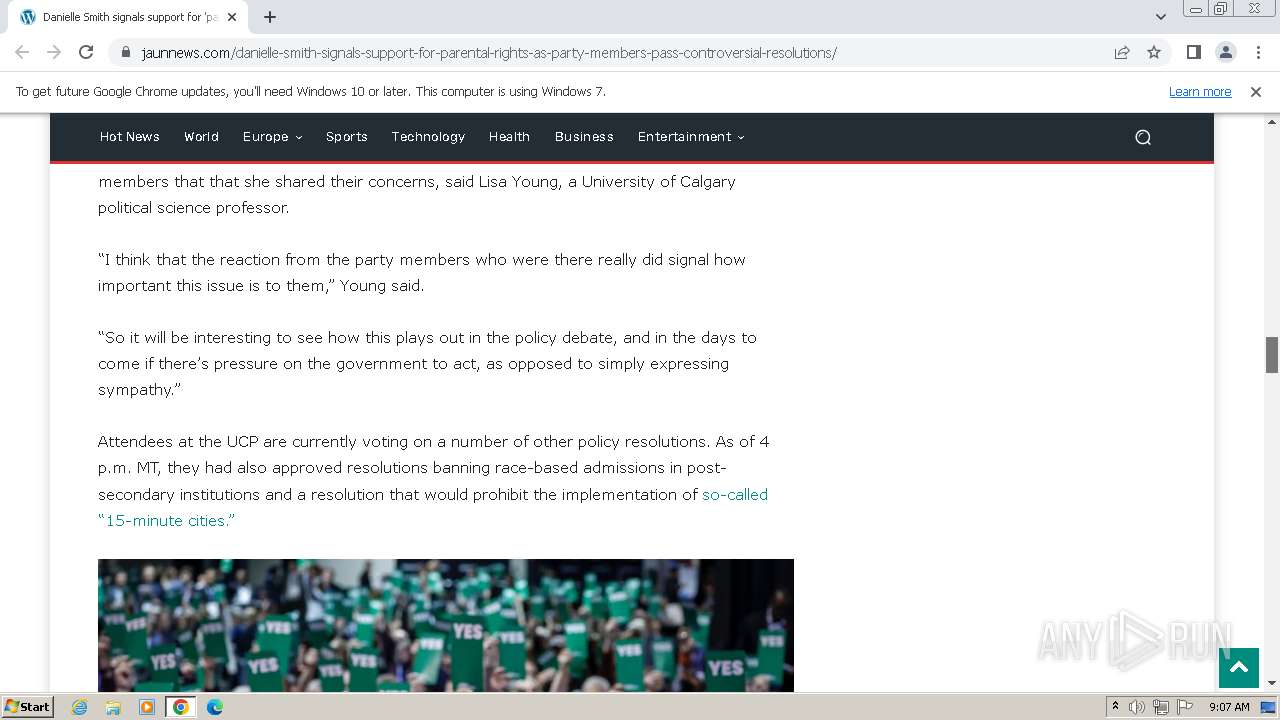Viewport: 1280px width, 720px height.
Task: Go to the Health section
Action: (x=509, y=136)
